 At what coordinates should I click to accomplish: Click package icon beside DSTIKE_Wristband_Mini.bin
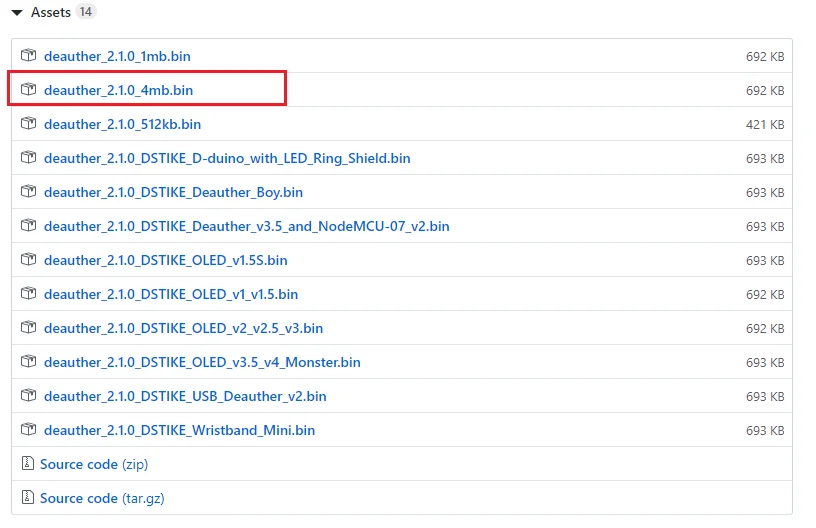point(29,429)
